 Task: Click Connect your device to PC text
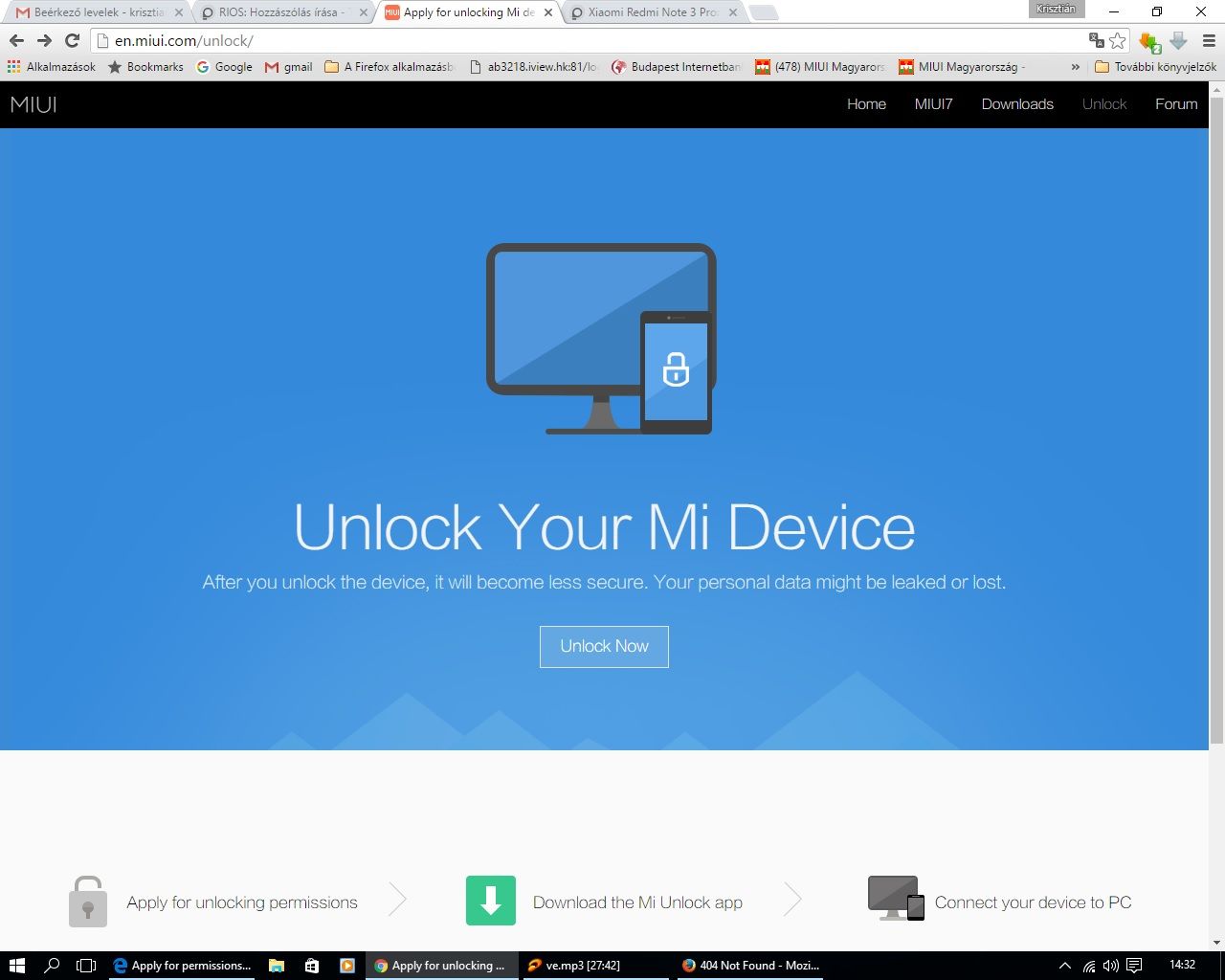click(1033, 902)
